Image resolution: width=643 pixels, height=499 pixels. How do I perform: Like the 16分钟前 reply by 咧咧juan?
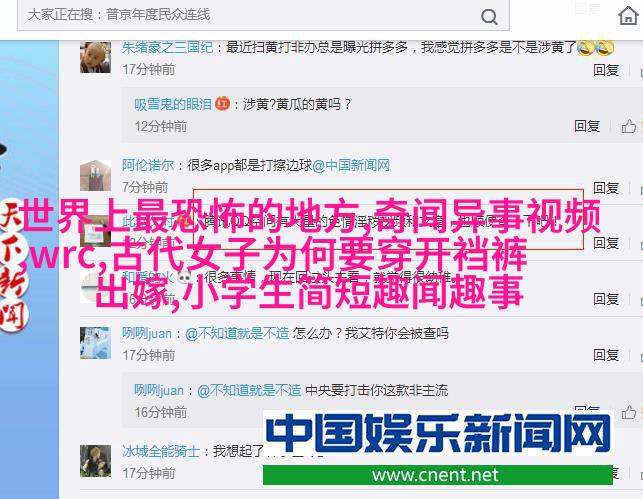click(628, 412)
